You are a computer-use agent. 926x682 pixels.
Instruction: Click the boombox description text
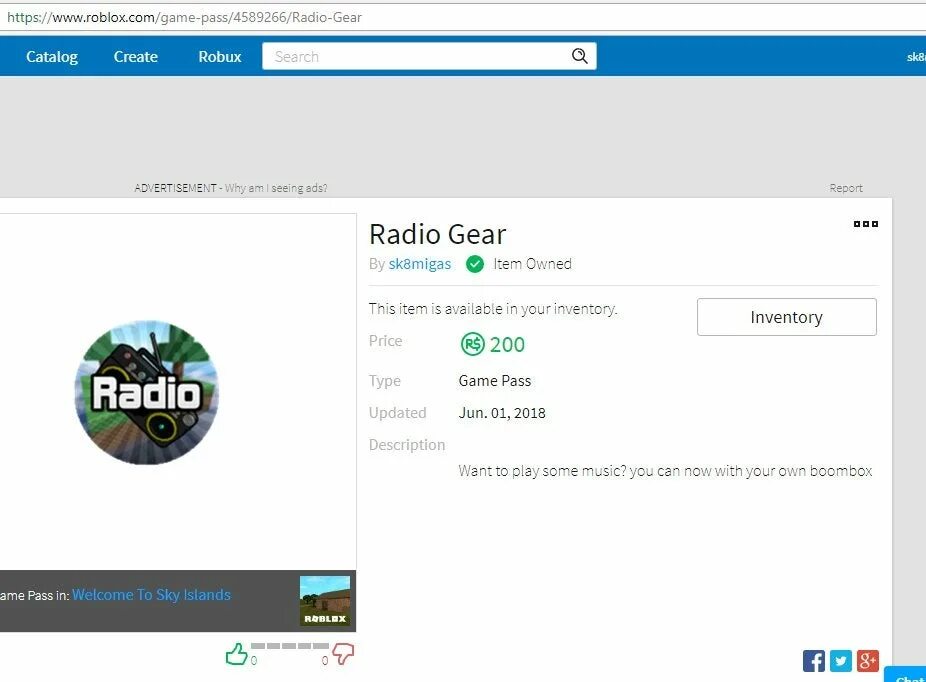665,471
